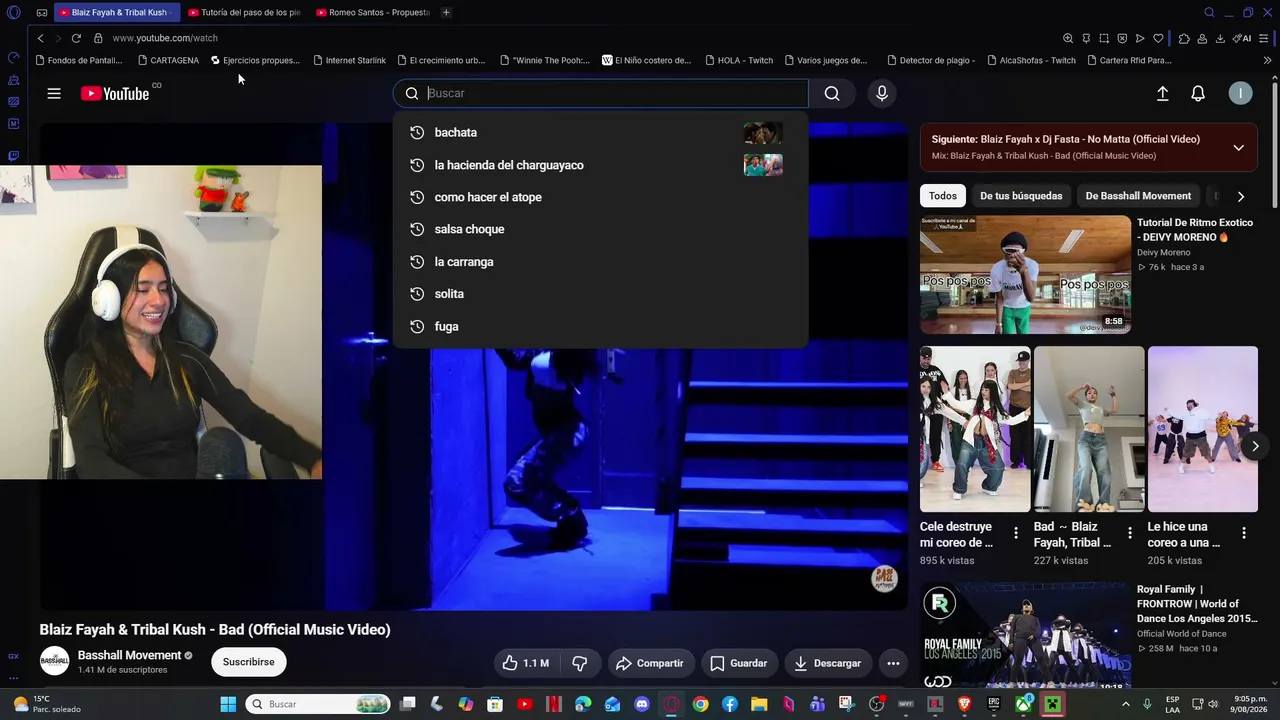Click the Windows taskbar 'Buscar' search box
Screen dimensions: 1280x720
click(x=317, y=704)
